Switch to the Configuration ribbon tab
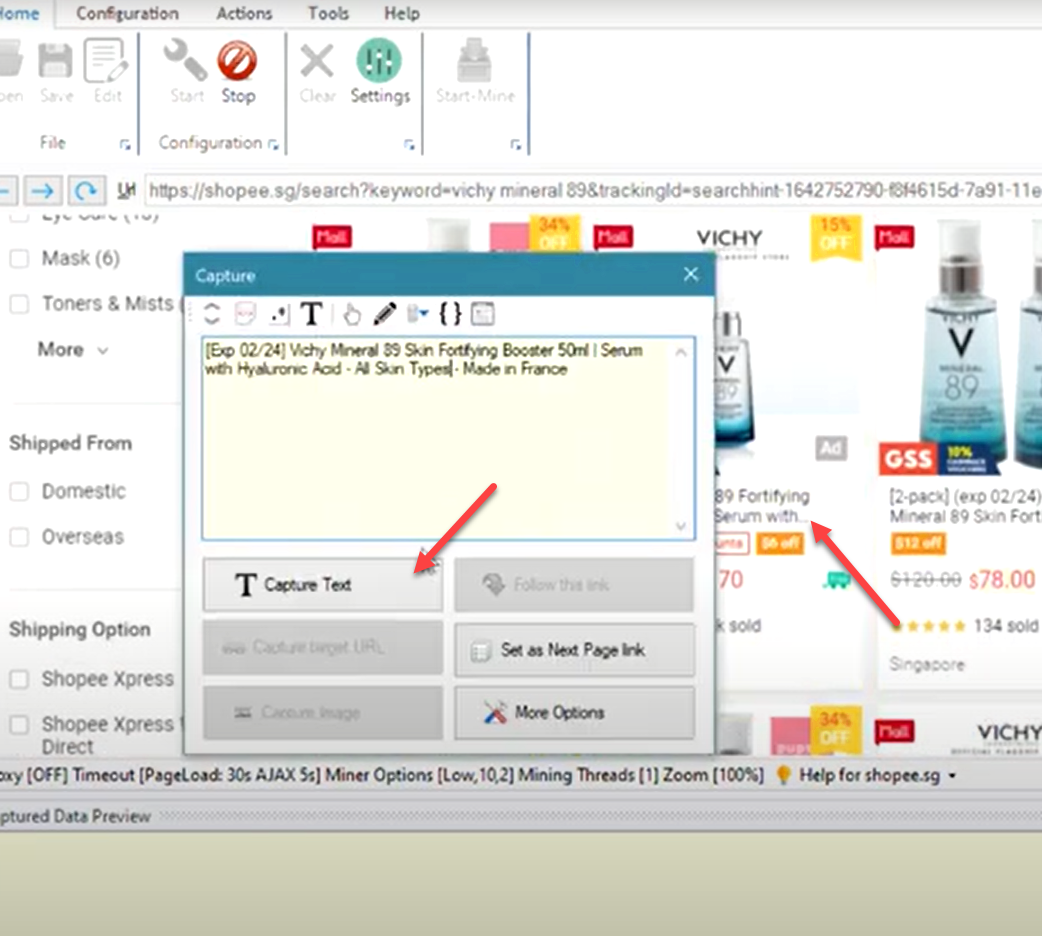 point(127,14)
